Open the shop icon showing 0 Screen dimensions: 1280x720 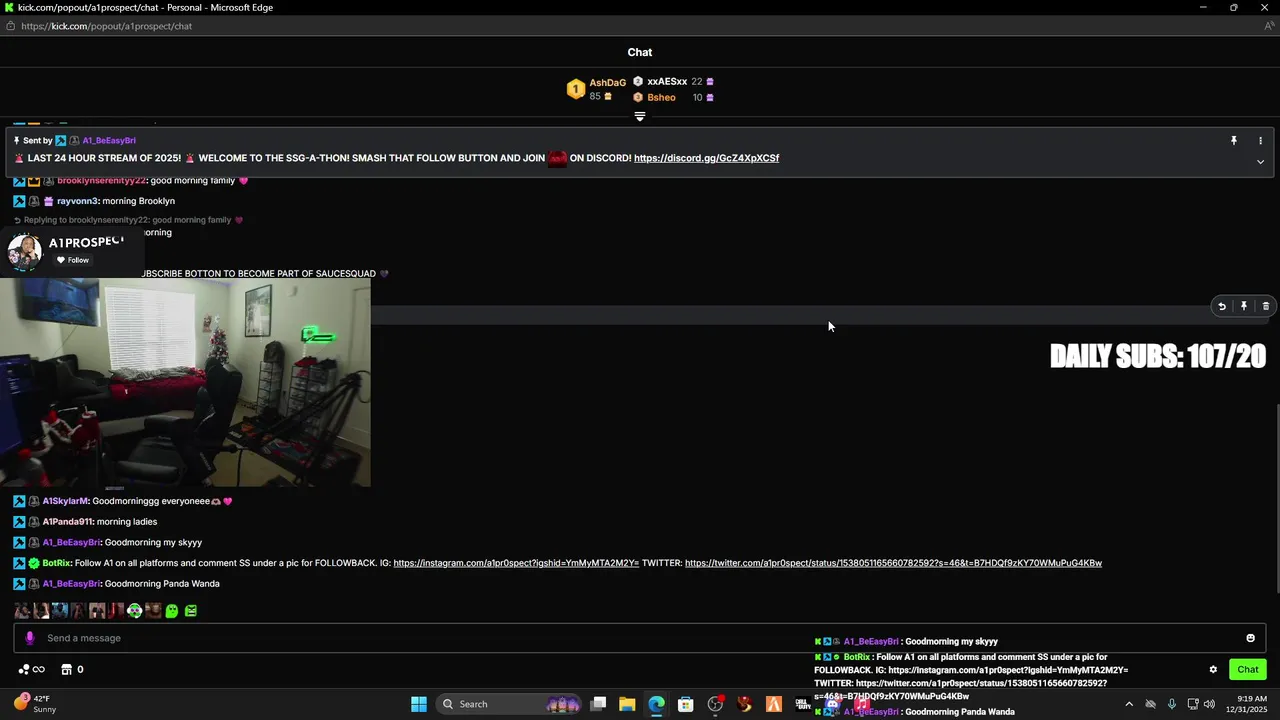pyautogui.click(x=72, y=670)
